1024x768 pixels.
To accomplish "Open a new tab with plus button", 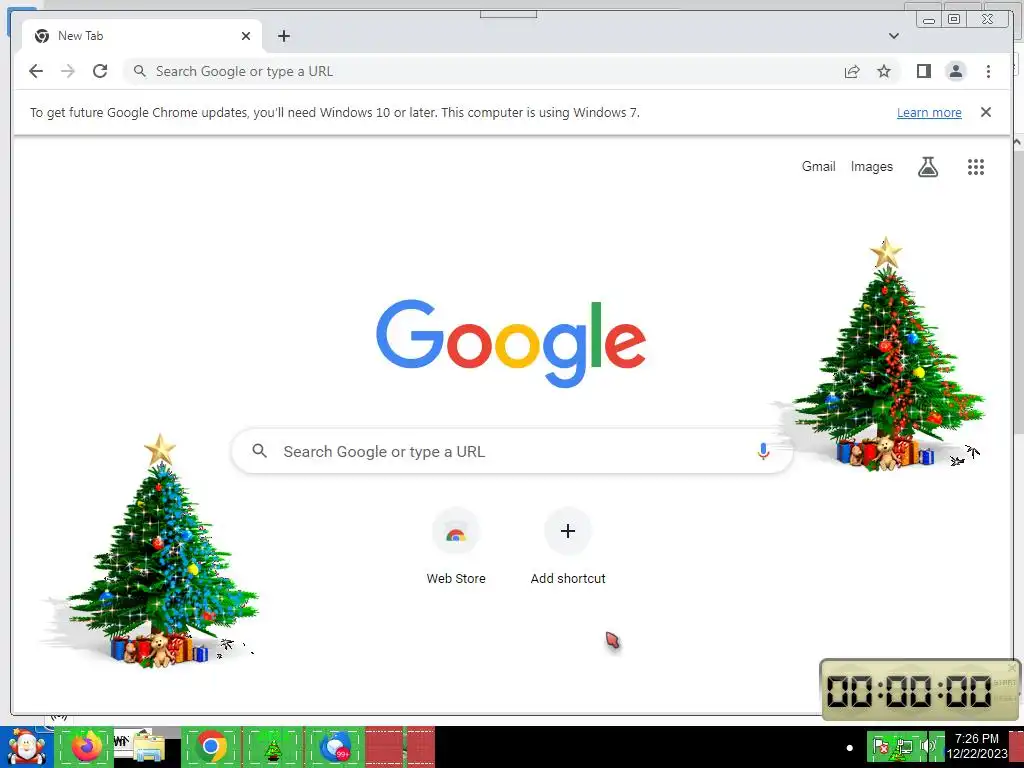I will pos(283,36).
